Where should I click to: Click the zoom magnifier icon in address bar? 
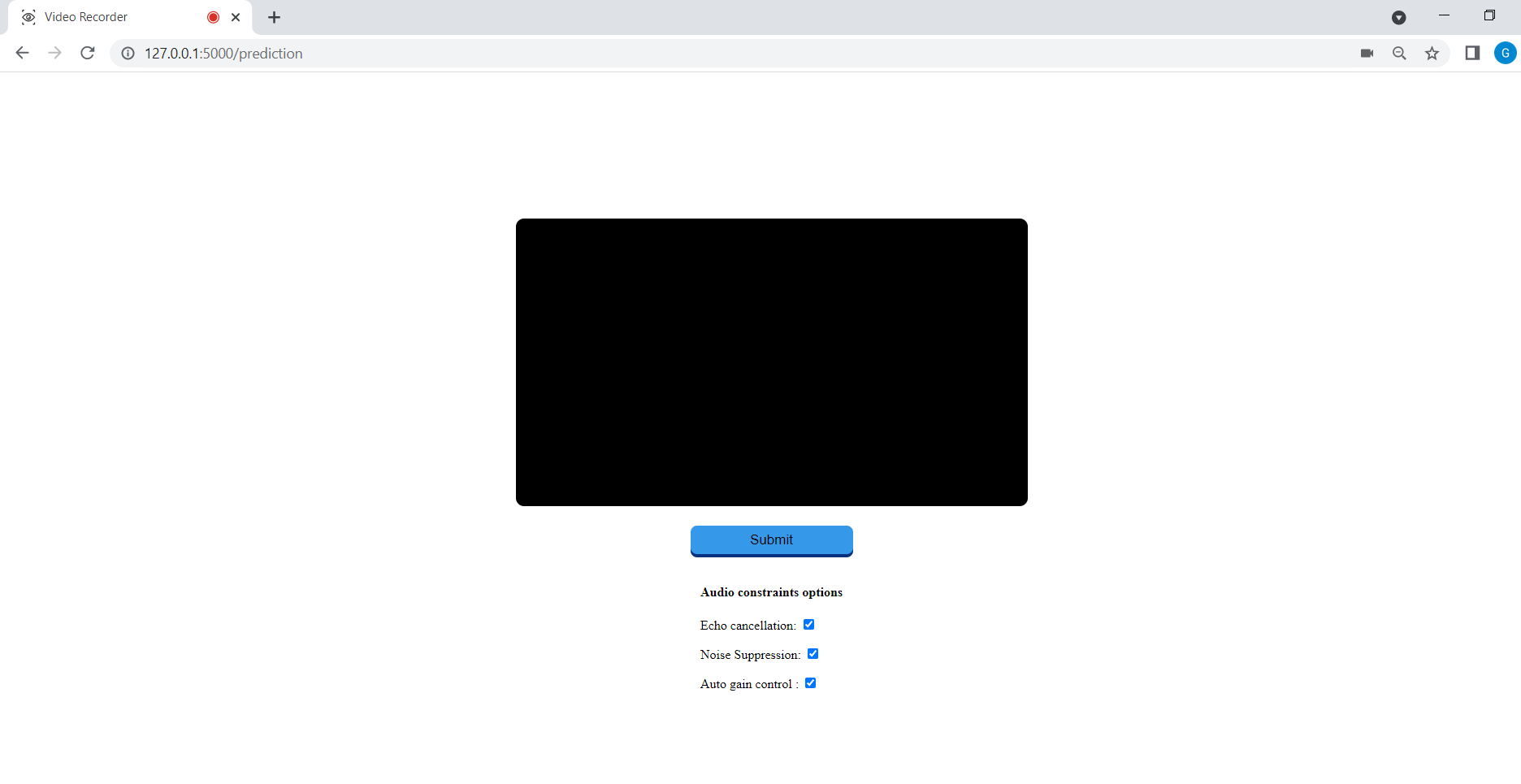pos(1399,53)
